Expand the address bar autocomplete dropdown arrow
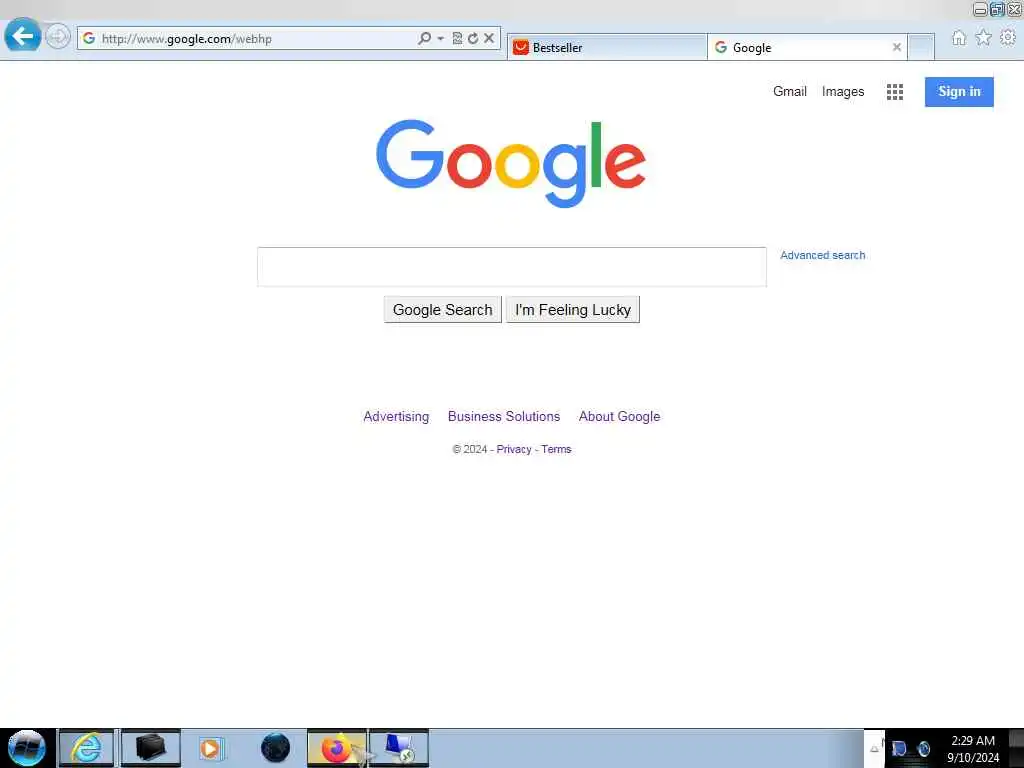Screen dimensions: 1024x768 click(x=441, y=39)
